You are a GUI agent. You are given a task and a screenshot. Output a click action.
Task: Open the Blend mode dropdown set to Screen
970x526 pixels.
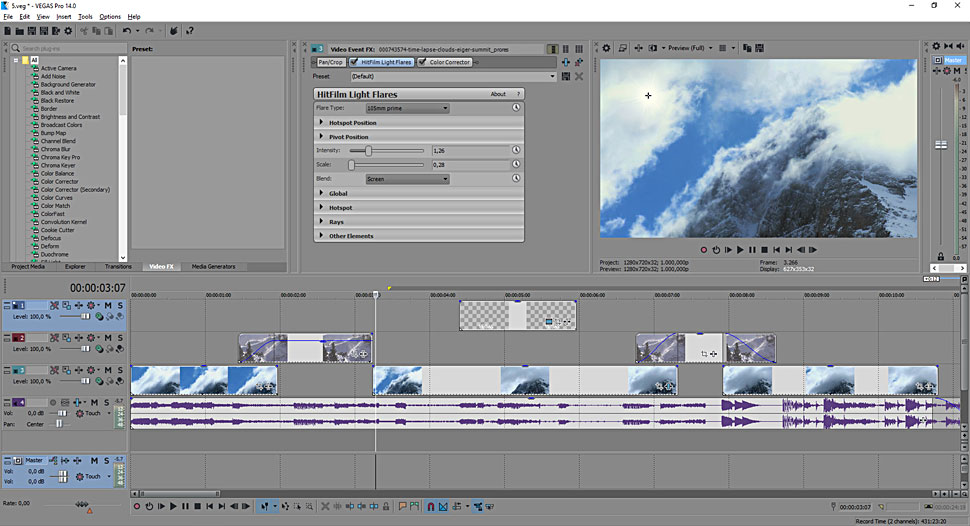coord(407,179)
